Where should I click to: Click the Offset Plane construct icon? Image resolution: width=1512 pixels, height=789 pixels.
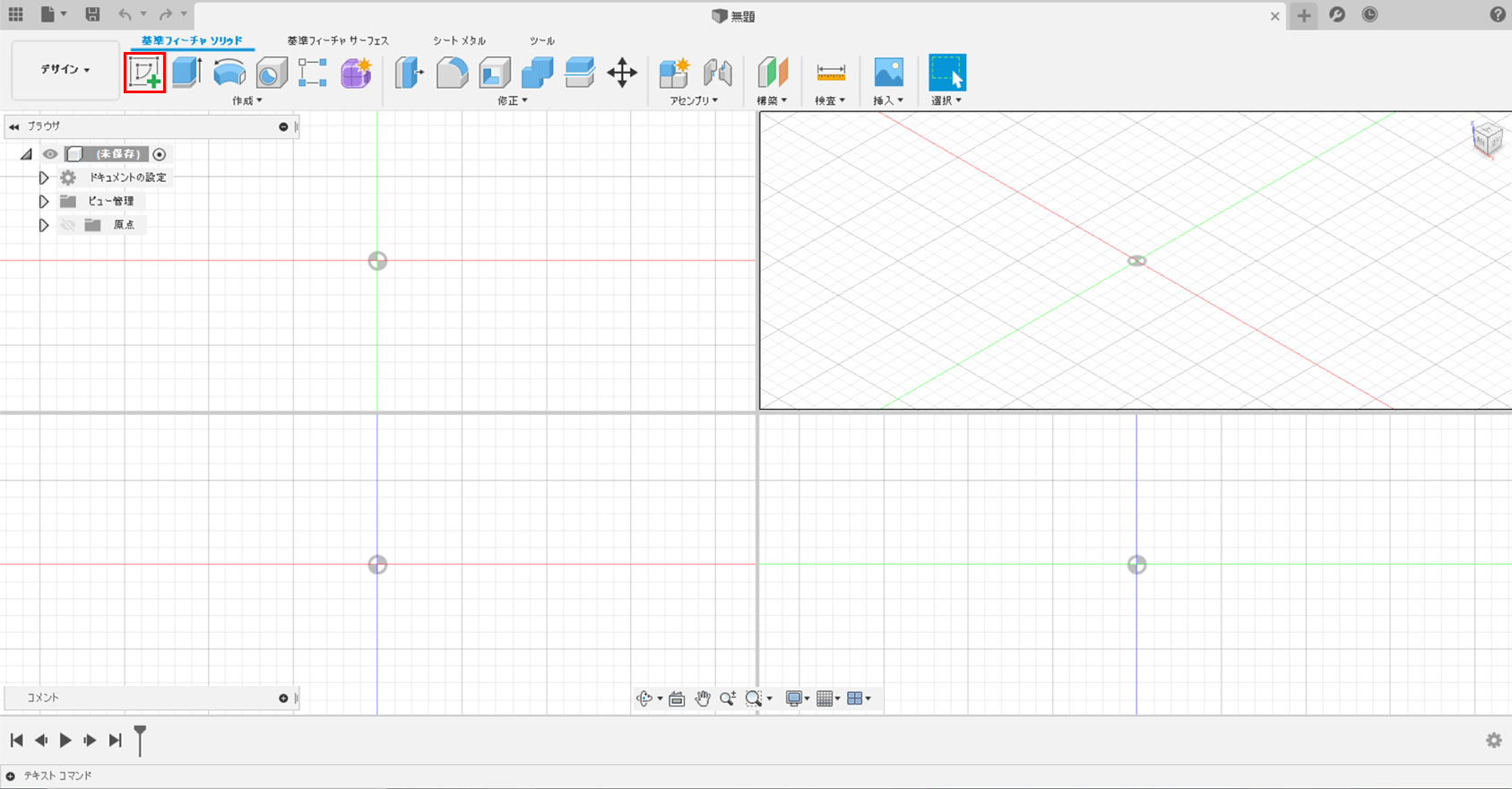click(x=772, y=73)
